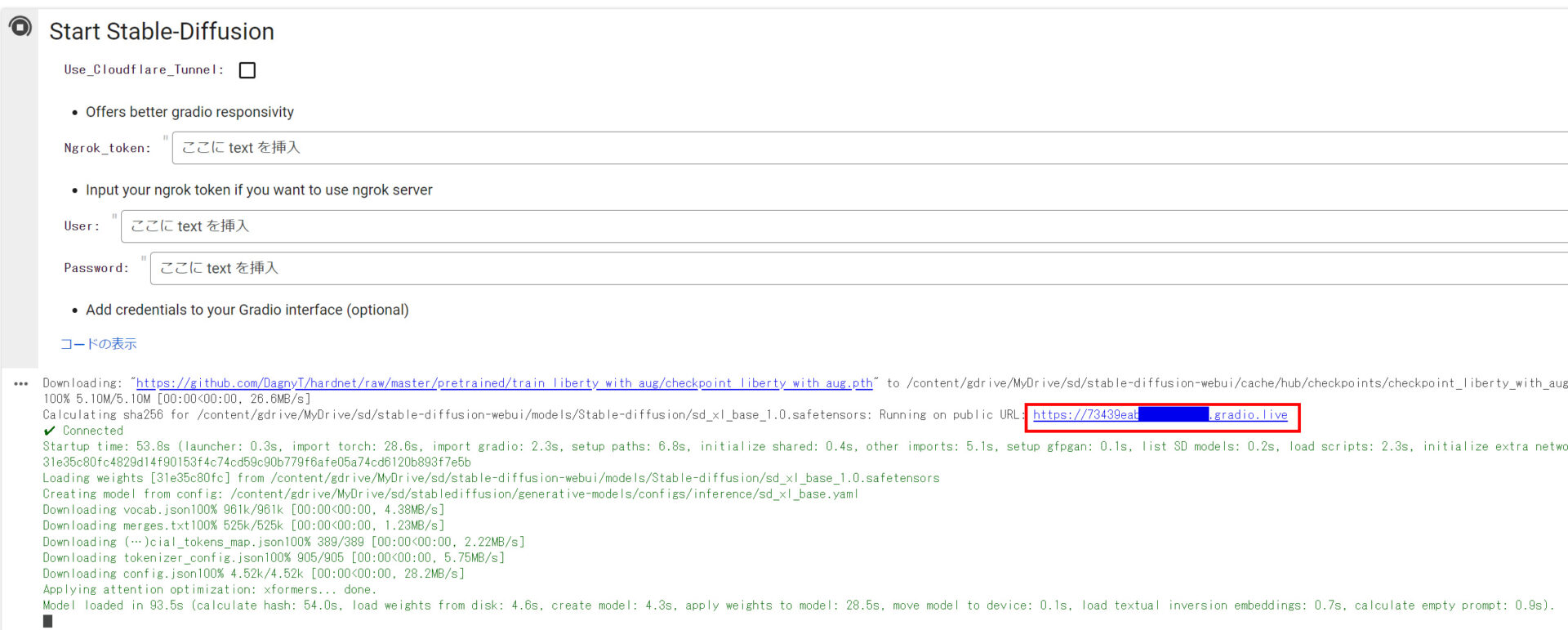
Task: Open the GitHub hardnet checkpoint link
Action: click(x=504, y=383)
